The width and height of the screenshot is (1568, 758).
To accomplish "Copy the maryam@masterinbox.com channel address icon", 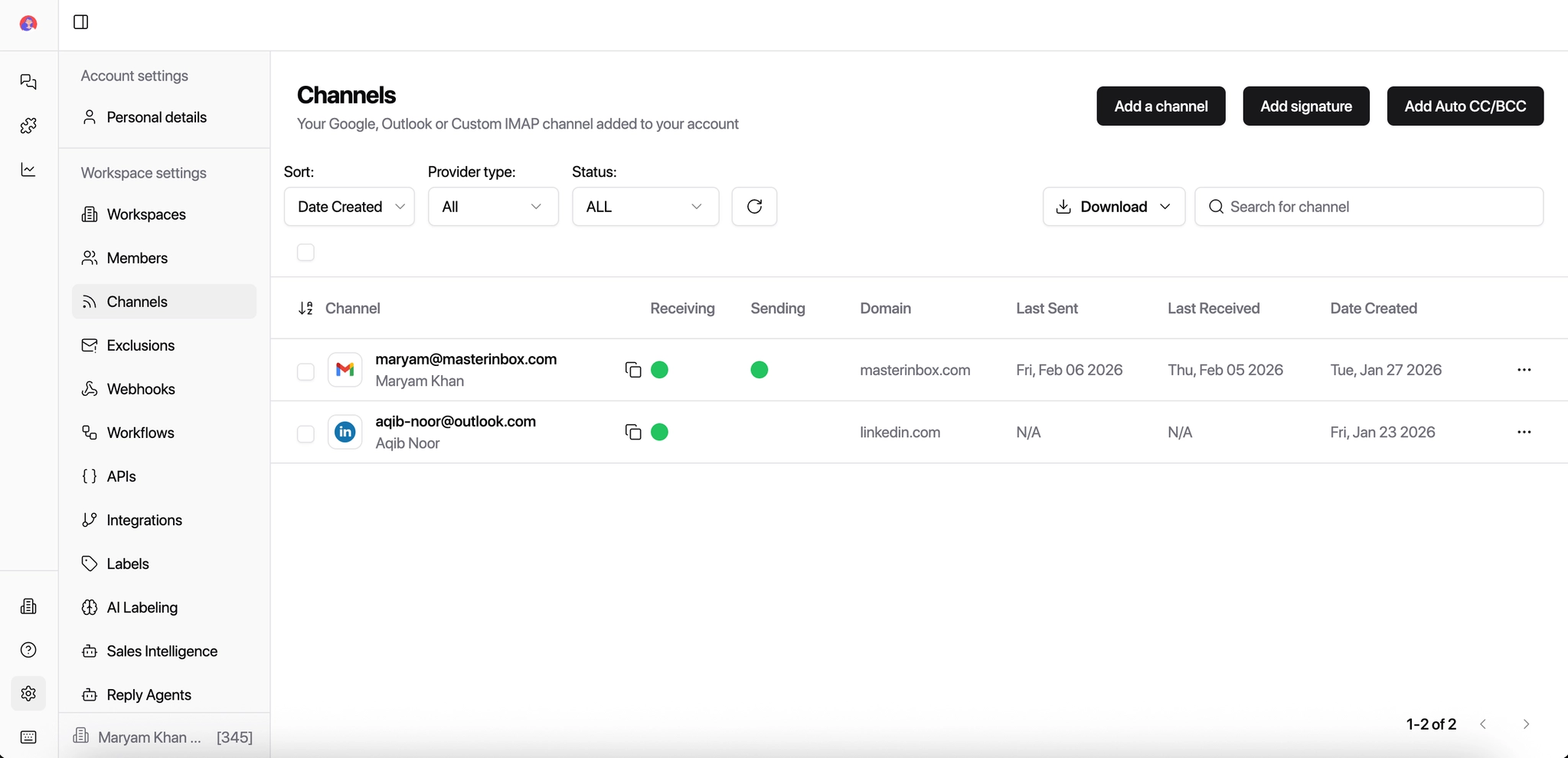I will [x=633, y=369].
